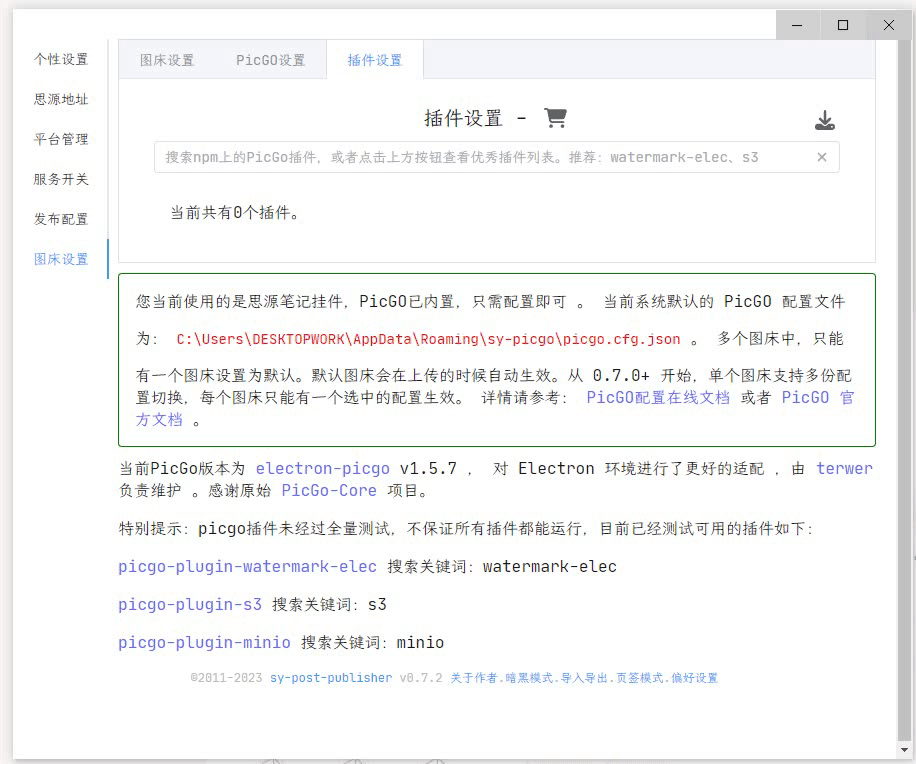This screenshot has width=916, height=764.
Task: Open picgo-plugin-minio link
Action: (x=204, y=643)
